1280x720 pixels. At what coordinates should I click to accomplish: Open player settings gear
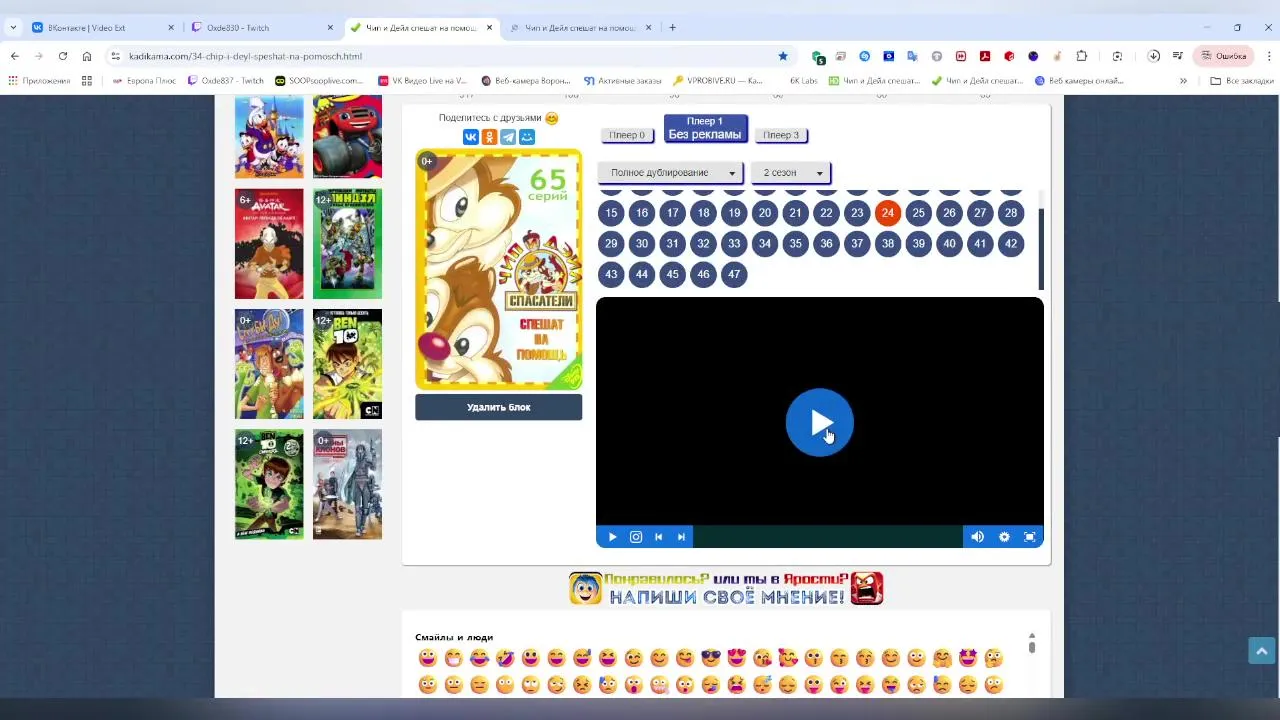pos(1004,537)
